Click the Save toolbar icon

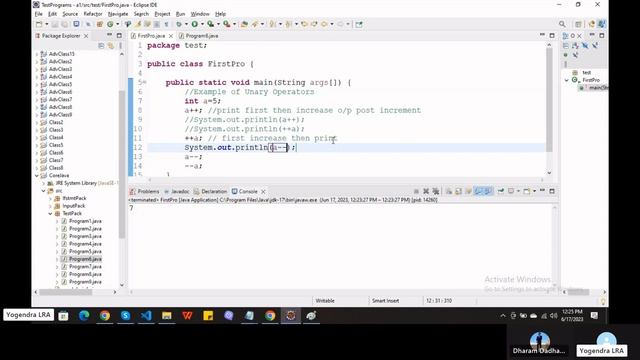[54, 24]
